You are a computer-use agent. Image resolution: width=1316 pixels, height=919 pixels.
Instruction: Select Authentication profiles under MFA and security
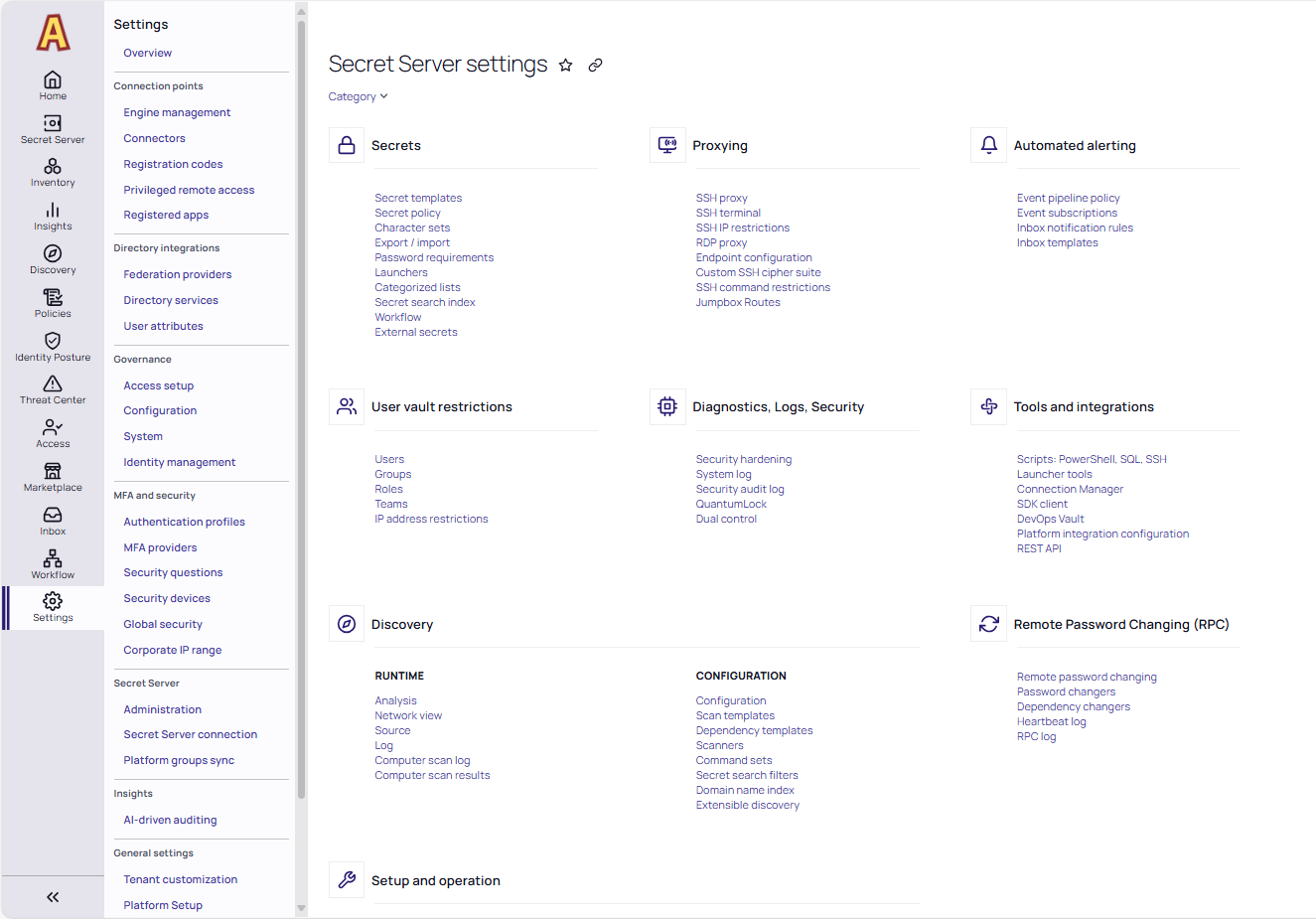[x=184, y=521]
